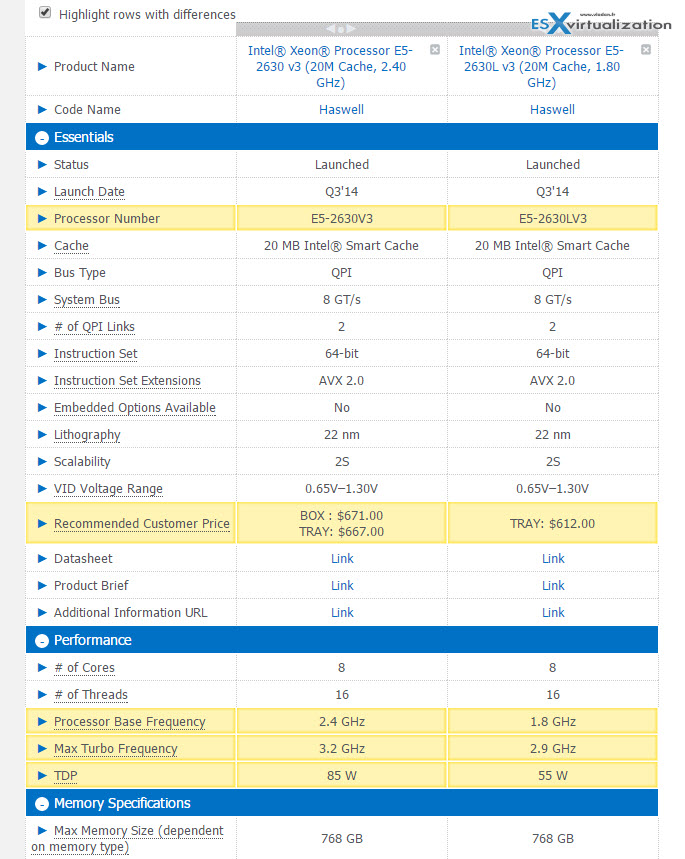This screenshot has height=859, width=685.
Task: Expand the Bus Type row arrow
Action: coord(42,272)
